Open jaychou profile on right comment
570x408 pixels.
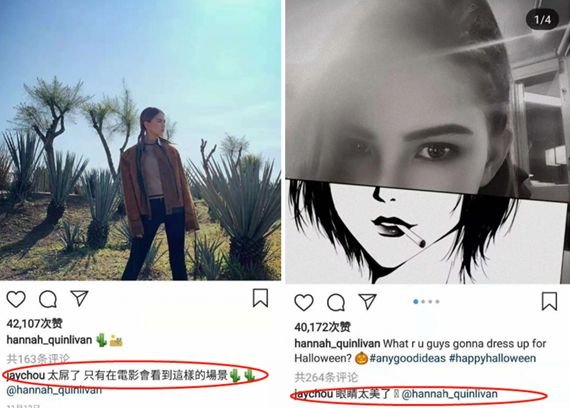coord(314,394)
